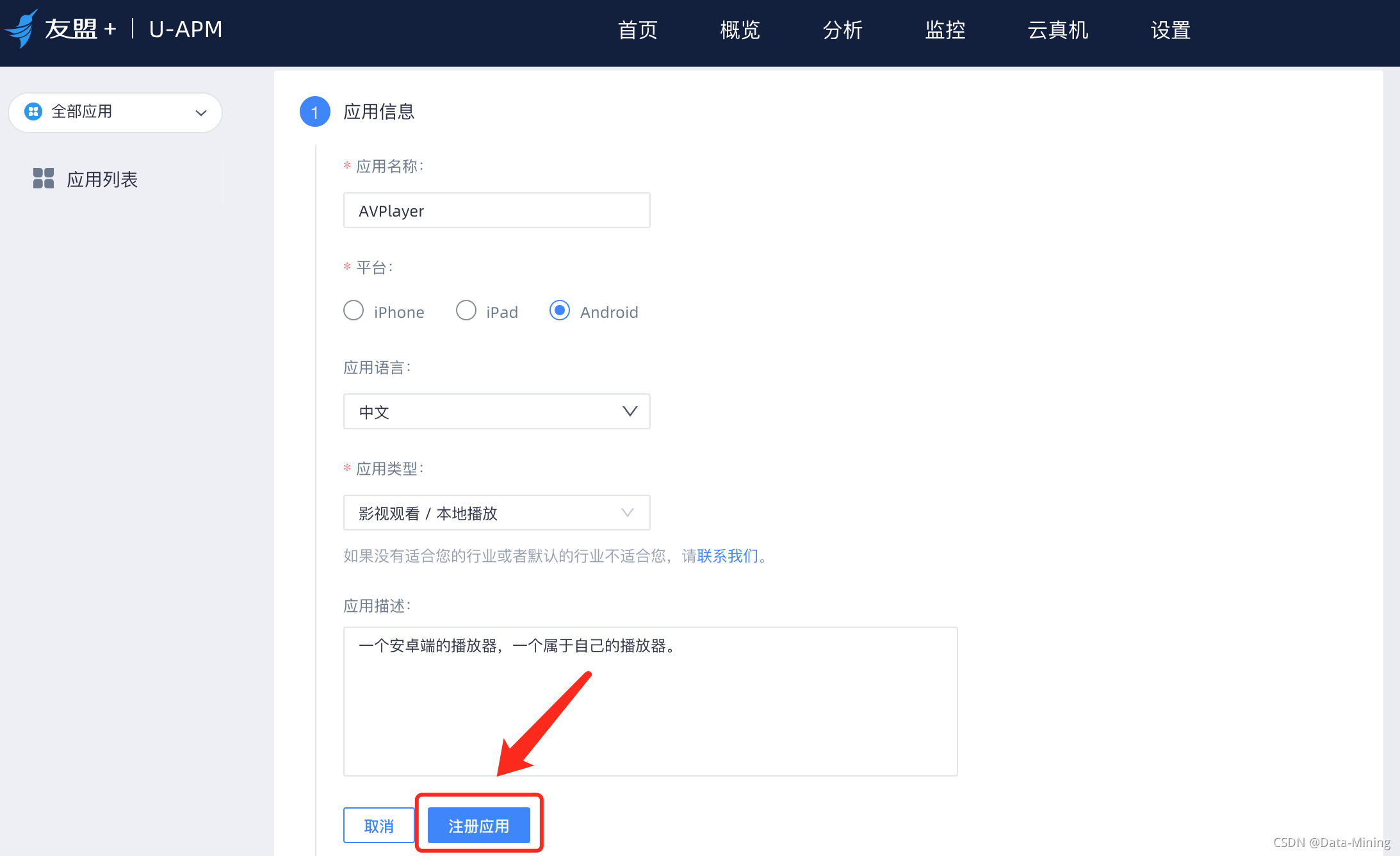The width and height of the screenshot is (1400, 856).
Task: Click the 注册应用 button
Action: 479,825
